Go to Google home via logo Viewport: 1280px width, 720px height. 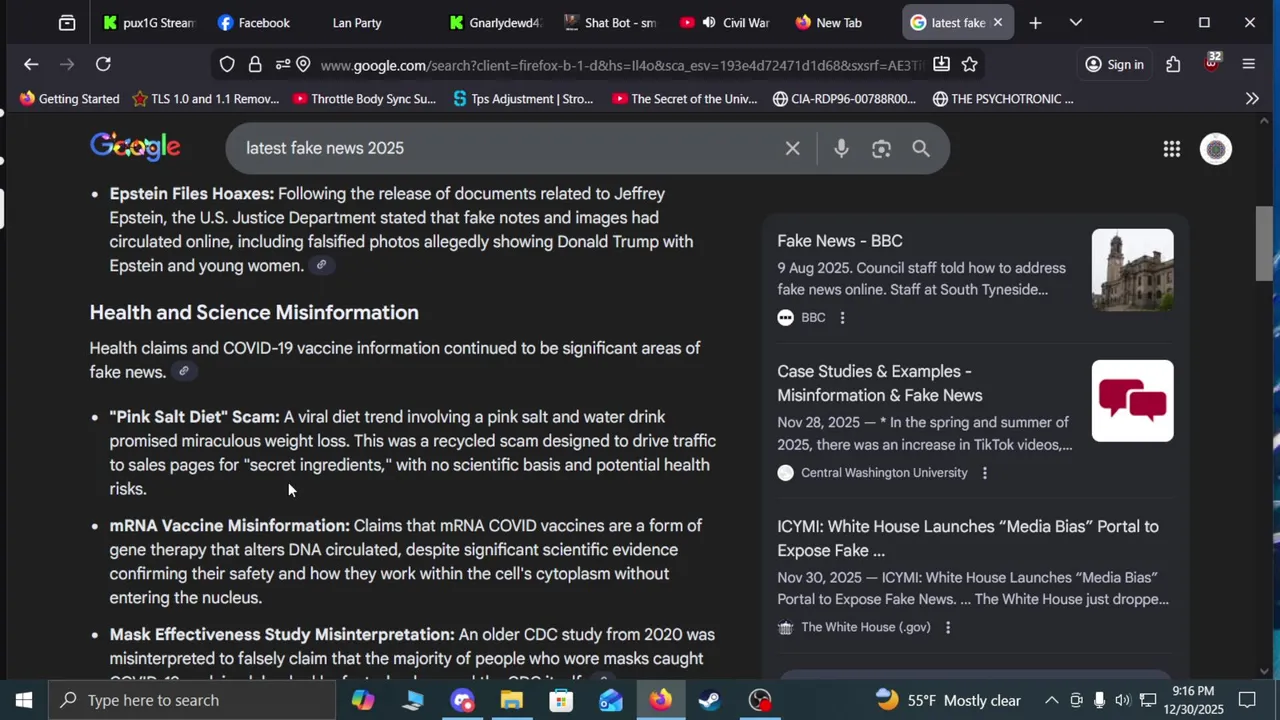point(135,147)
